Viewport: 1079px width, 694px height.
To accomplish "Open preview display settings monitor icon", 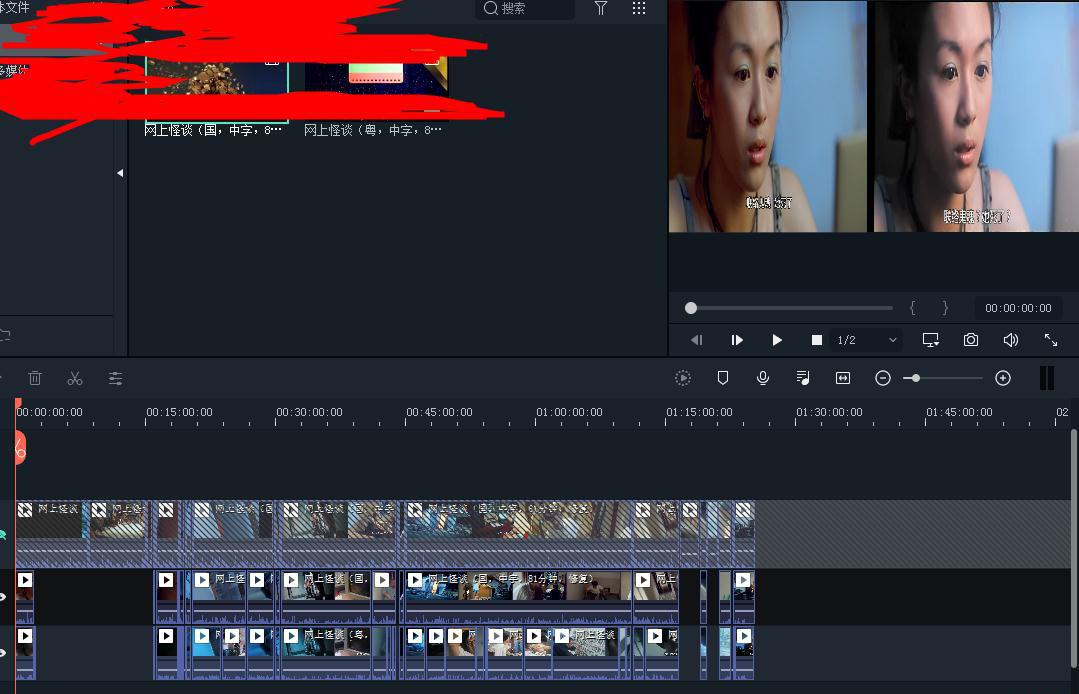I will coord(930,340).
